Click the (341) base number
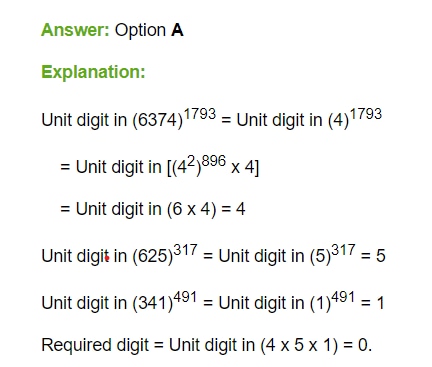 153,303
